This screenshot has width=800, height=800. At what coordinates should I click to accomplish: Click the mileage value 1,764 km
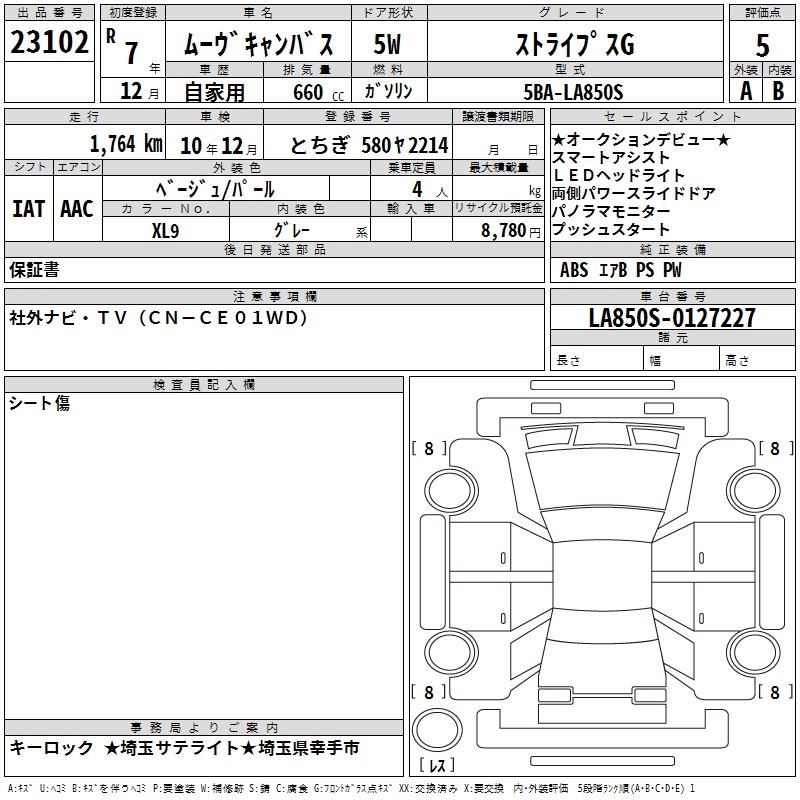pos(126,144)
